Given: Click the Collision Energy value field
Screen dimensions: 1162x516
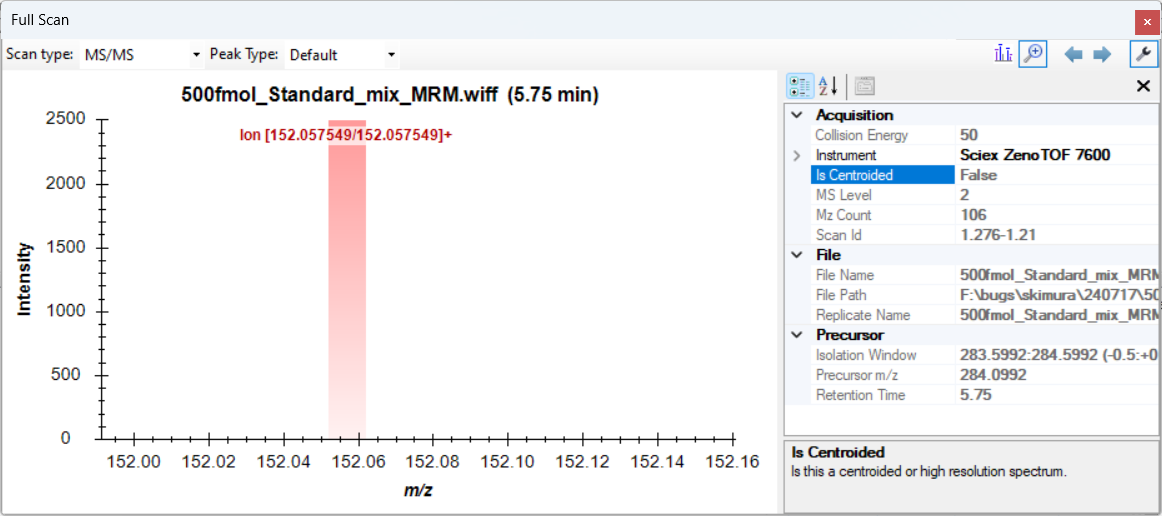Looking at the screenshot, I should [x=1055, y=135].
